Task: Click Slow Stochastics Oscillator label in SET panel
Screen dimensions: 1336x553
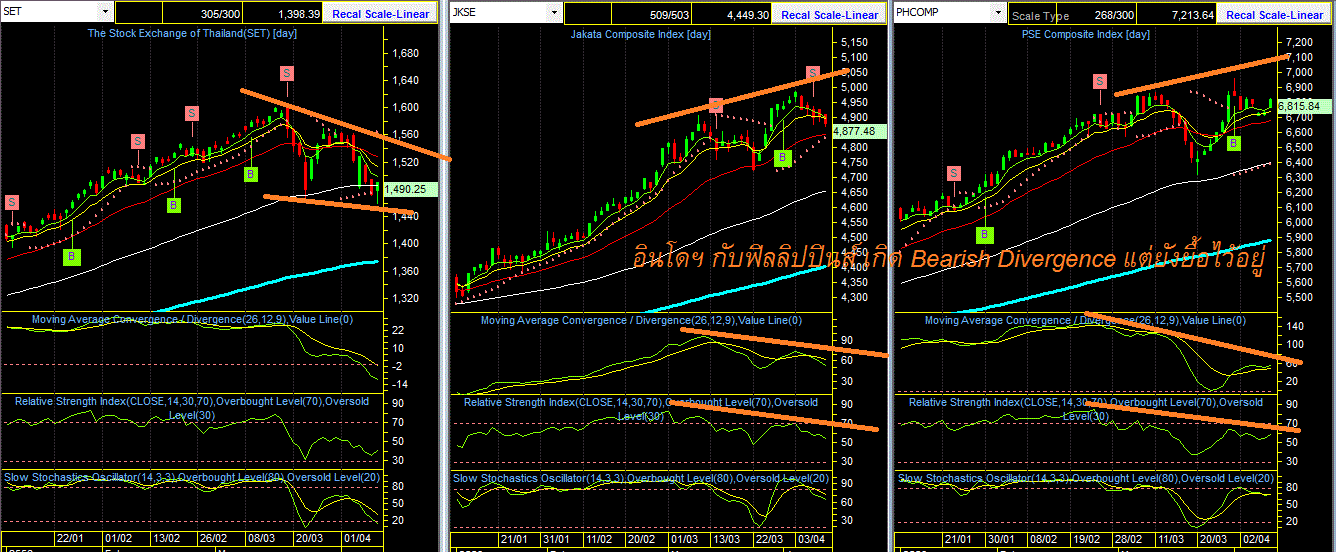Action: coord(190,478)
